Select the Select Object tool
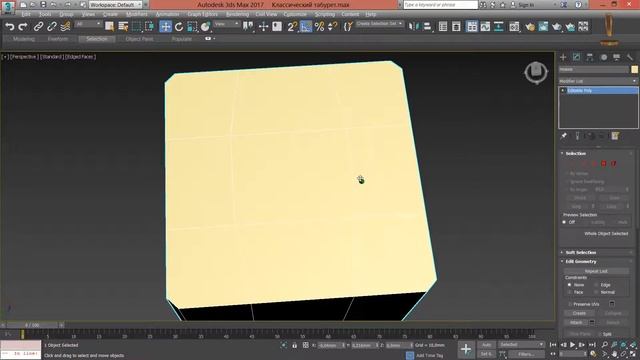Viewport: 640px width, 360px height. pyautogui.click(x=109, y=27)
